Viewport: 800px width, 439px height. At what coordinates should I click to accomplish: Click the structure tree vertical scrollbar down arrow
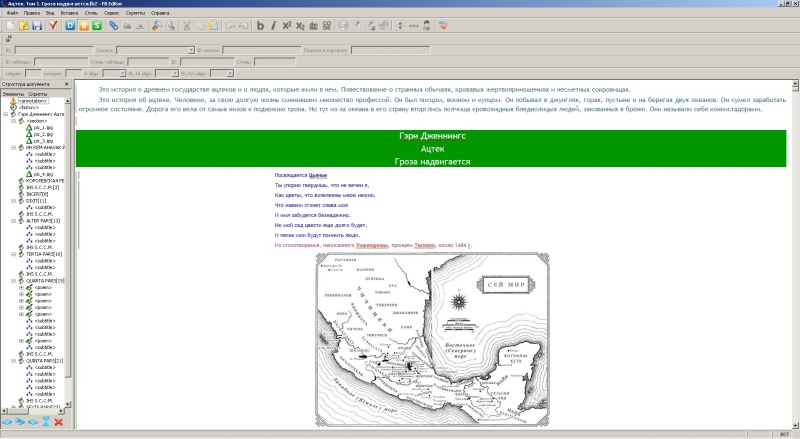point(68,404)
